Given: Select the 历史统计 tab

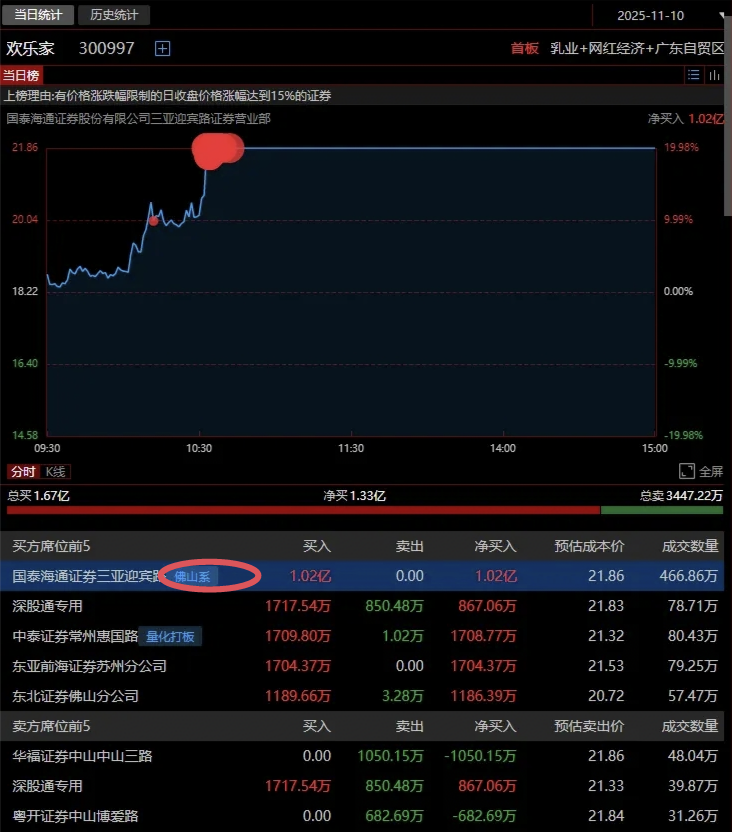Looking at the screenshot, I should pos(114,15).
